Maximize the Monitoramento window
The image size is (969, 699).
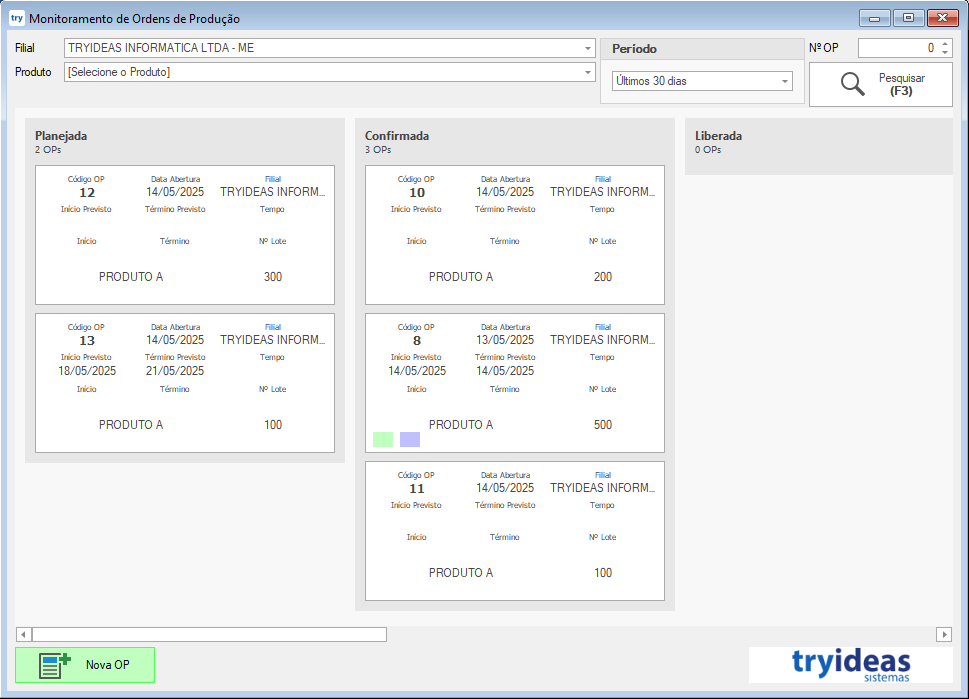(908, 18)
